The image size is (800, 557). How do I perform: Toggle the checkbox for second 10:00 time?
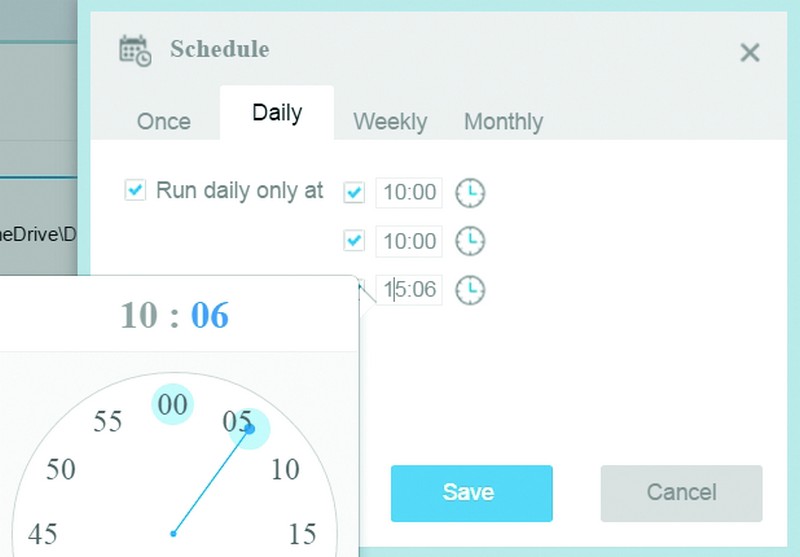[354, 240]
